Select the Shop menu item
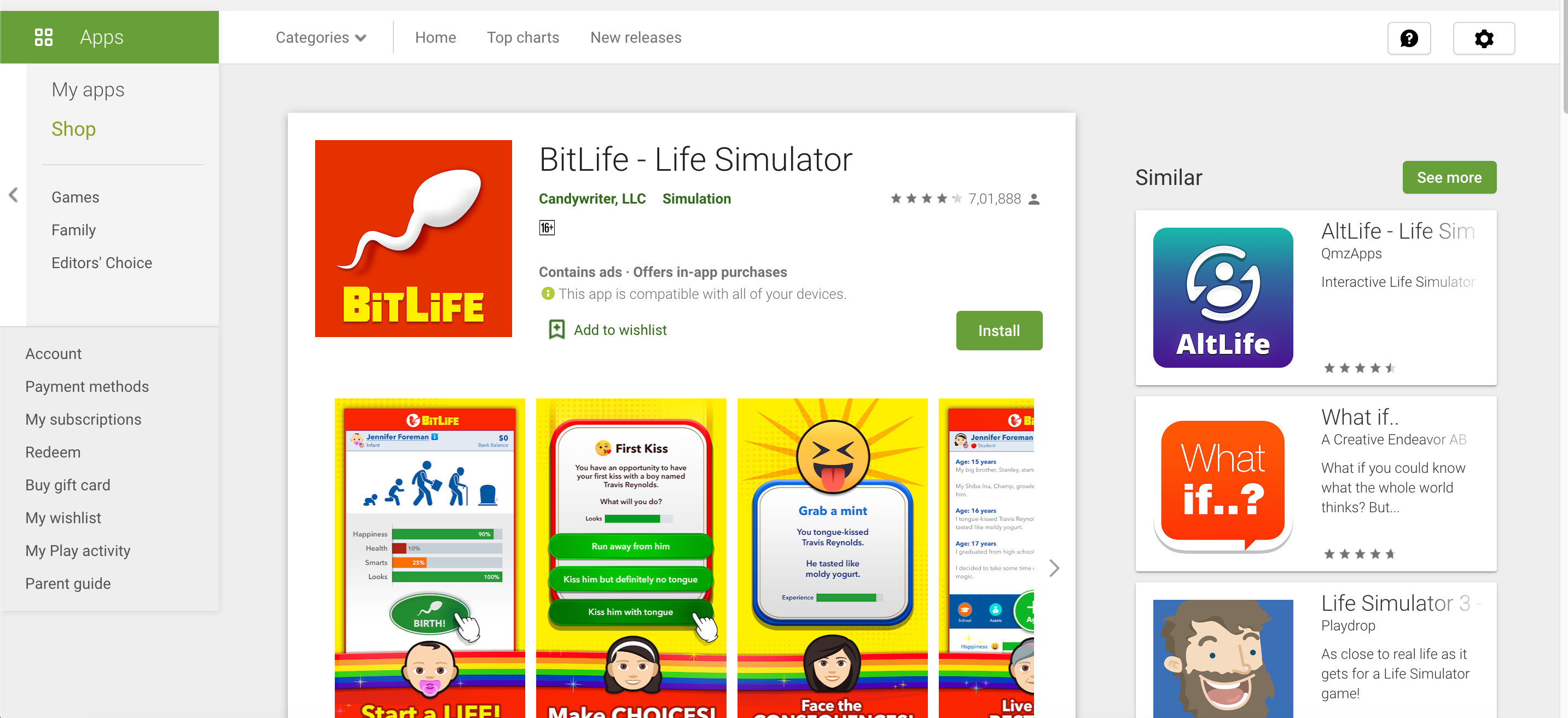 [x=74, y=128]
